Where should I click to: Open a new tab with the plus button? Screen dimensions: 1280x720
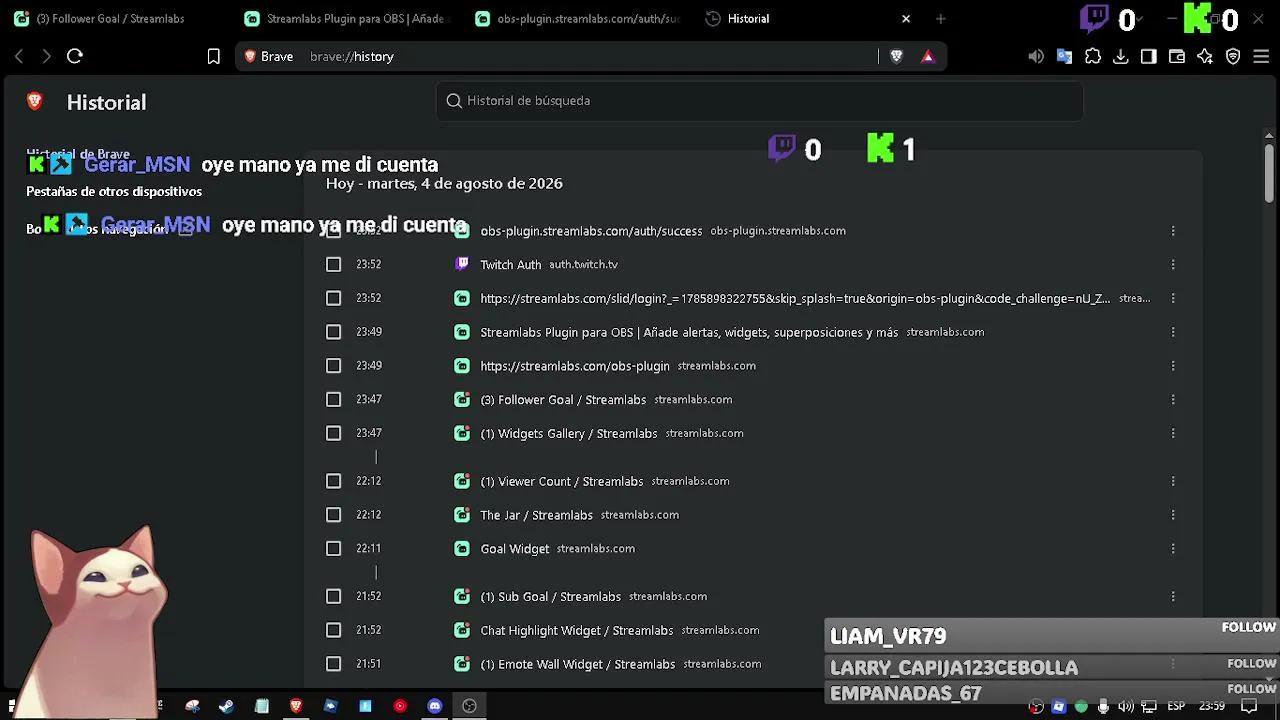tap(941, 19)
